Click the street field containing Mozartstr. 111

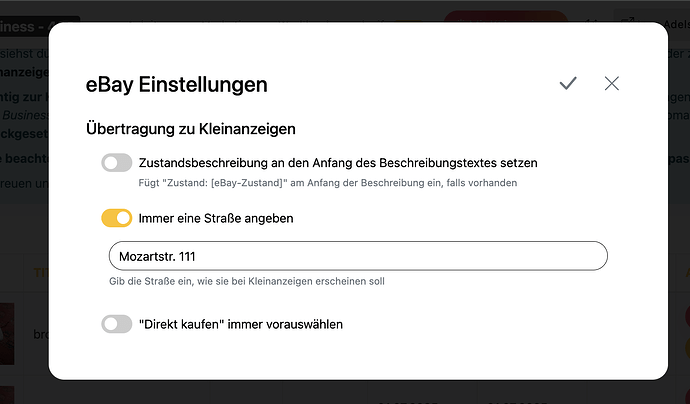tap(358, 256)
